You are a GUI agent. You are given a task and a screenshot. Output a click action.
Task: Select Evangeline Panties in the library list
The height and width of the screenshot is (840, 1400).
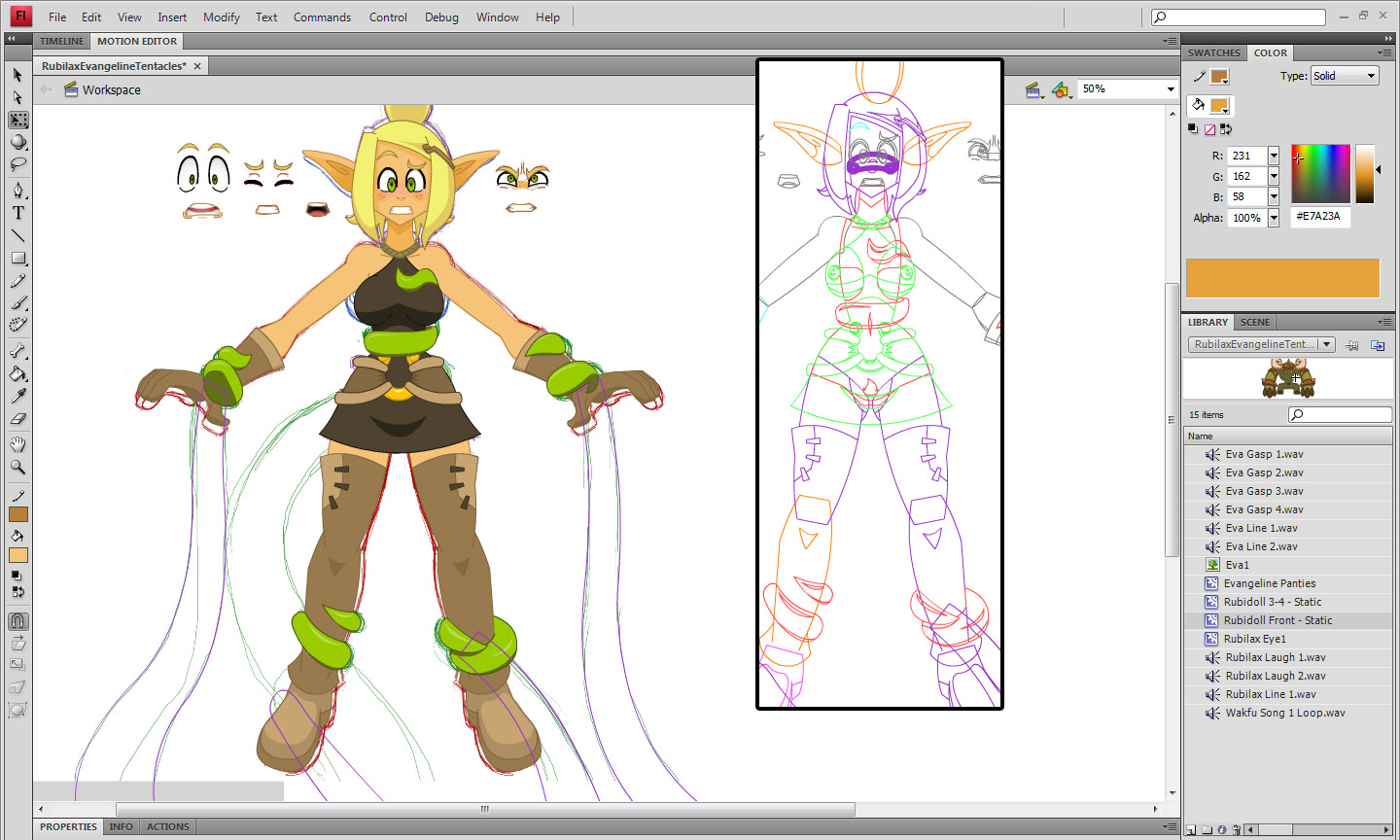pos(1269,583)
